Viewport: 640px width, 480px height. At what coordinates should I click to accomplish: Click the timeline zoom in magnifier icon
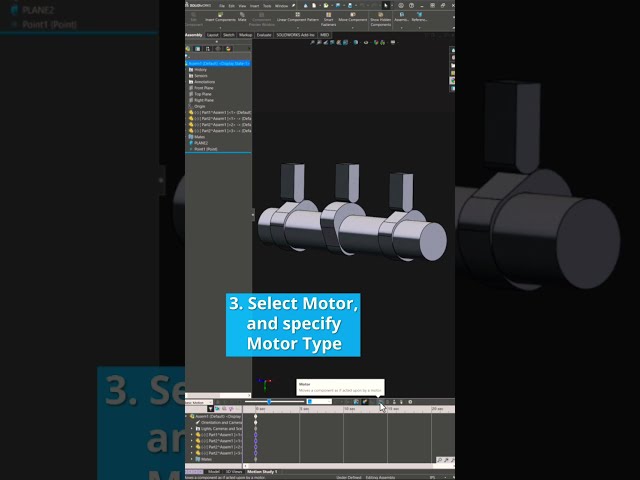click(x=446, y=460)
